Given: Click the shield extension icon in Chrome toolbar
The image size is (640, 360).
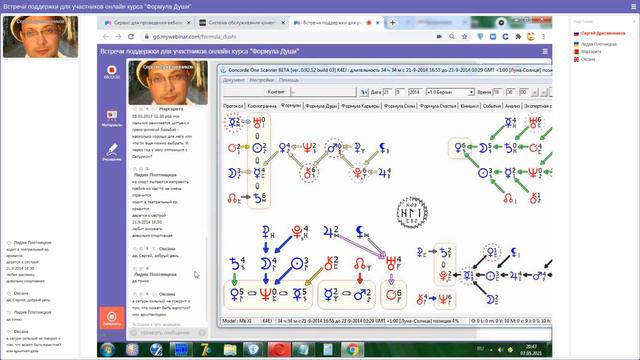Looking at the screenshot, I should 480,37.
